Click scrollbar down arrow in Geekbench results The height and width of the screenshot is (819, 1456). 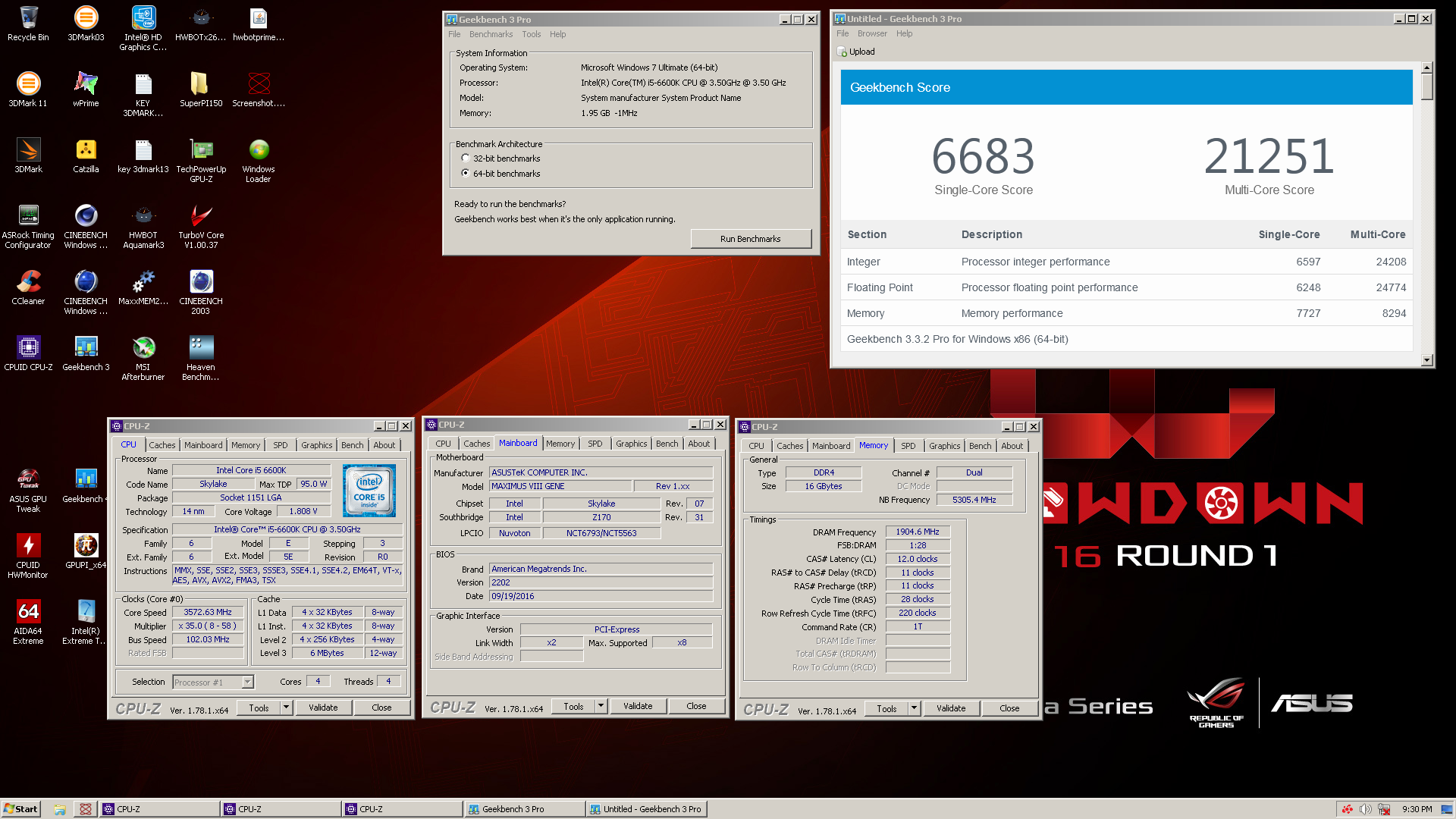click(x=1427, y=360)
